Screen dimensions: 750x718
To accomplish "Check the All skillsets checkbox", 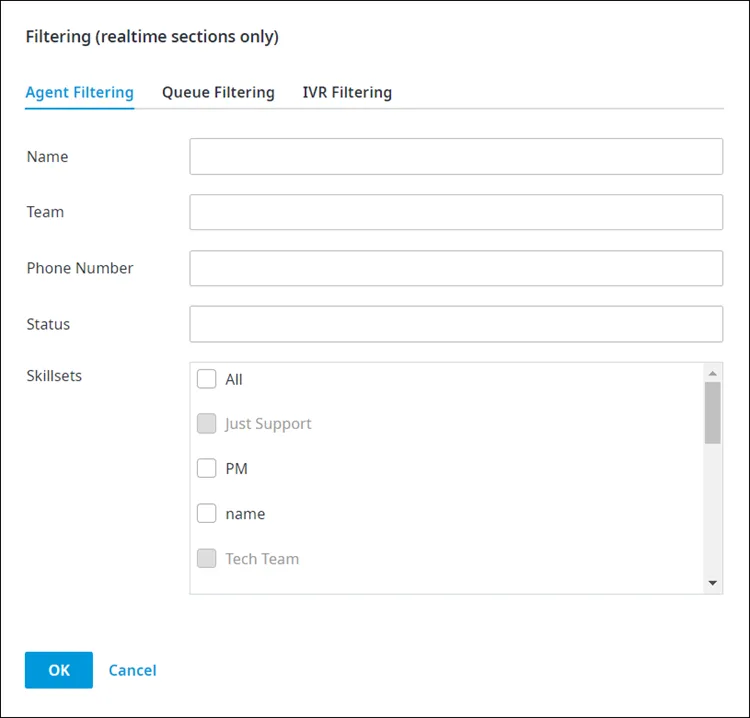I will 207,379.
